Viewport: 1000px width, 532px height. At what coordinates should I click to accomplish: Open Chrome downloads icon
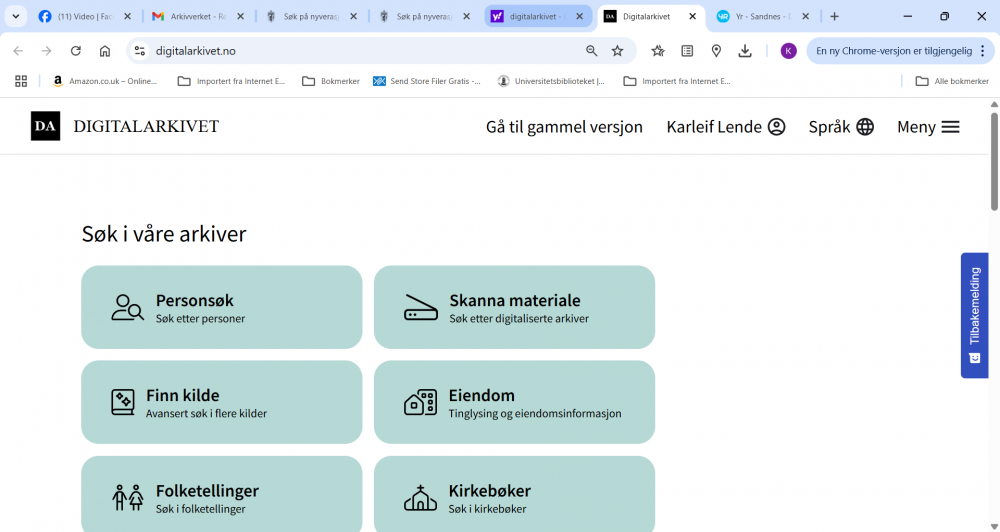coord(745,51)
